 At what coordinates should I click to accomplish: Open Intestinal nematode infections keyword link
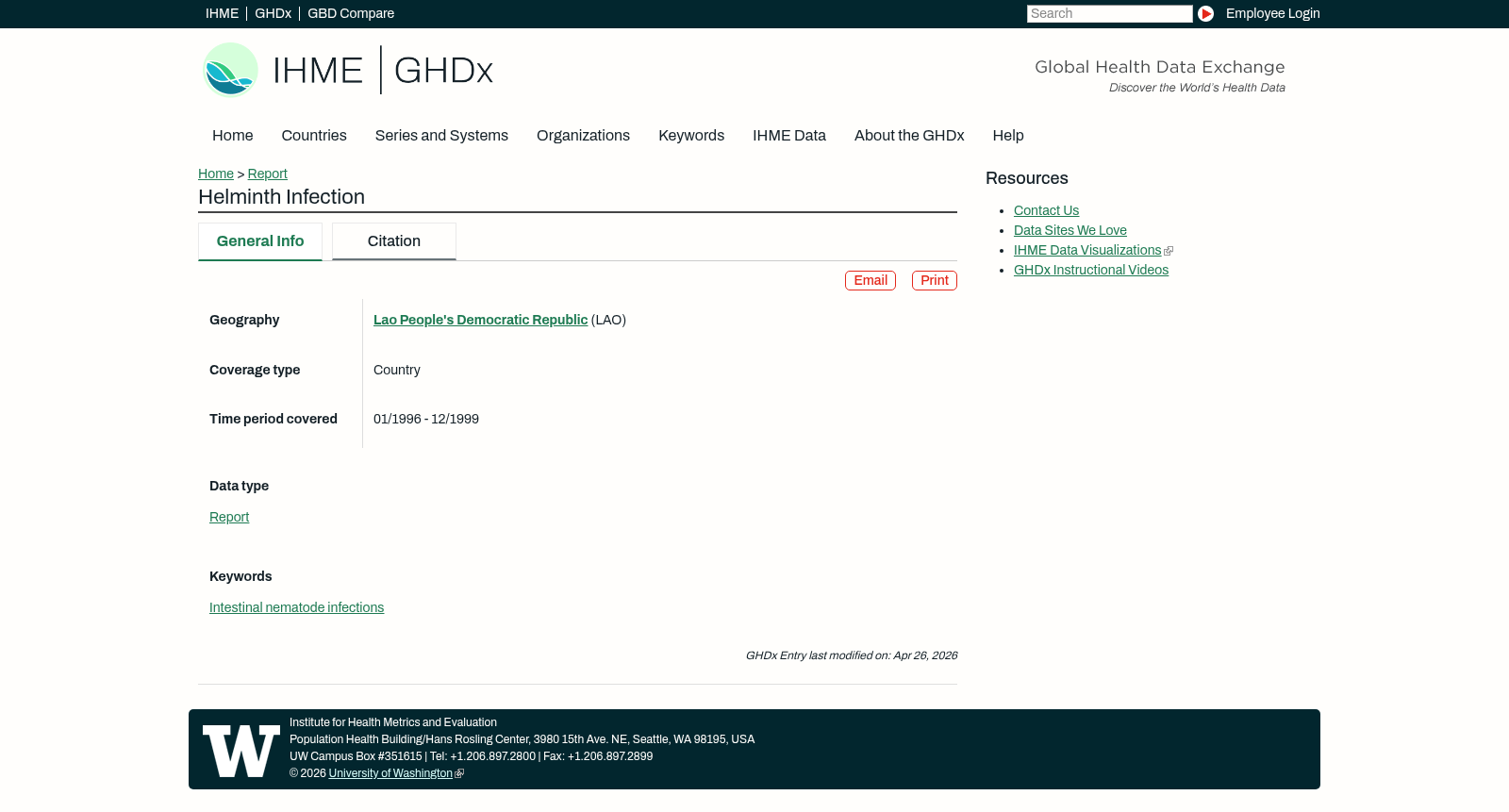tap(296, 608)
